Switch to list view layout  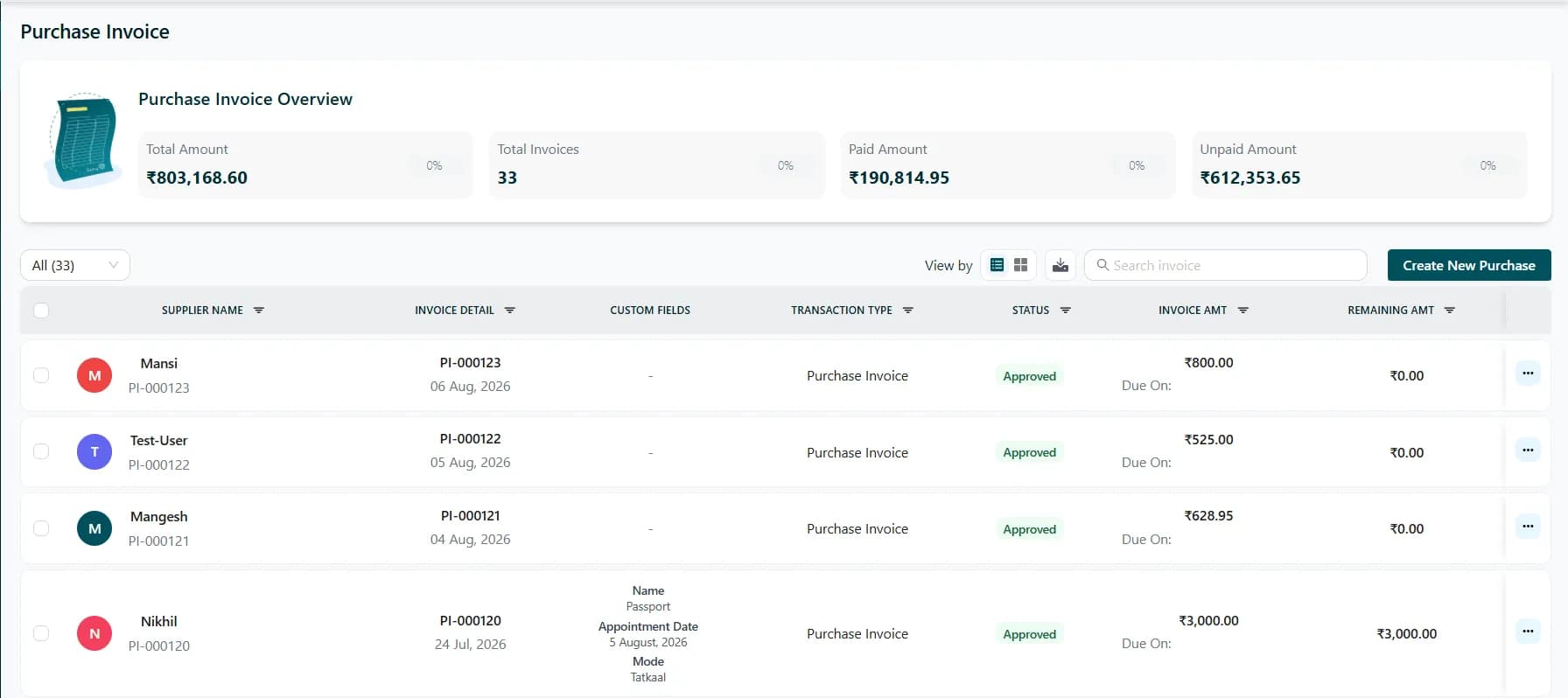pyautogui.click(x=997, y=265)
